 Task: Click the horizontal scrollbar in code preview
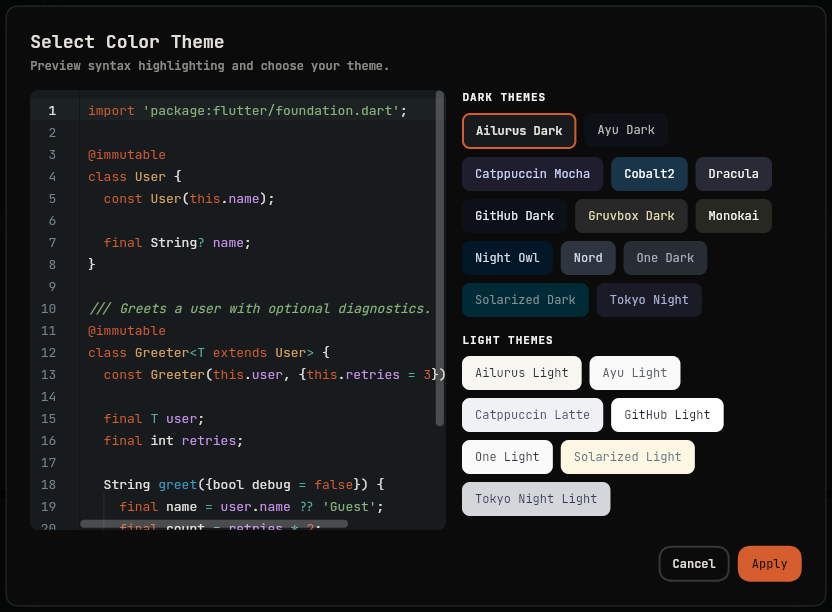click(x=214, y=524)
